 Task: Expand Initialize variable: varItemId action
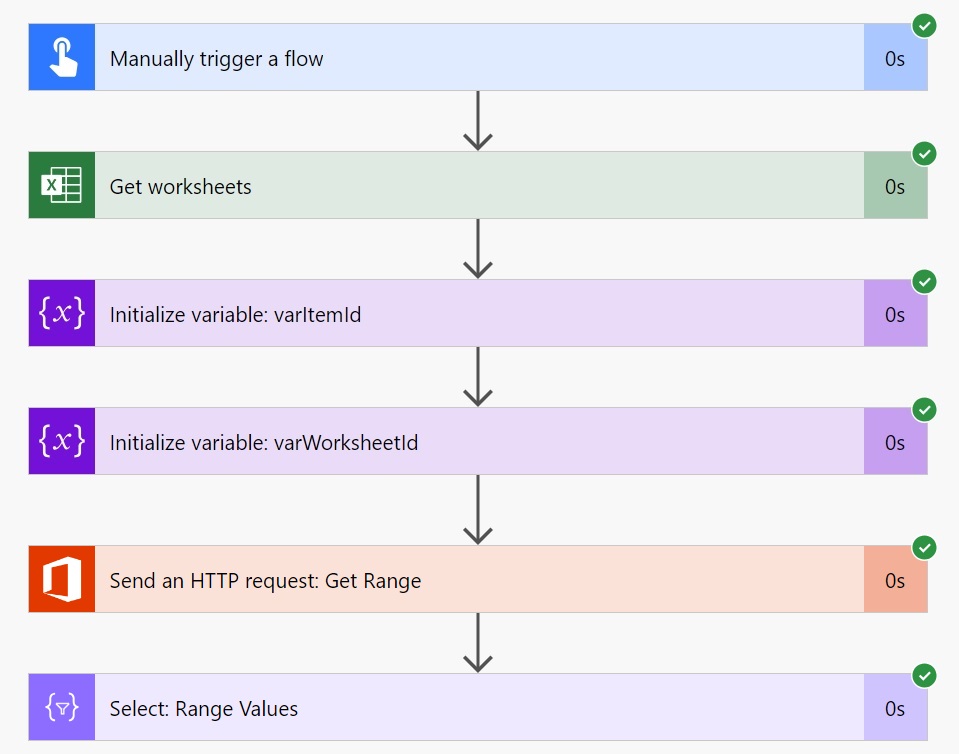point(479,313)
